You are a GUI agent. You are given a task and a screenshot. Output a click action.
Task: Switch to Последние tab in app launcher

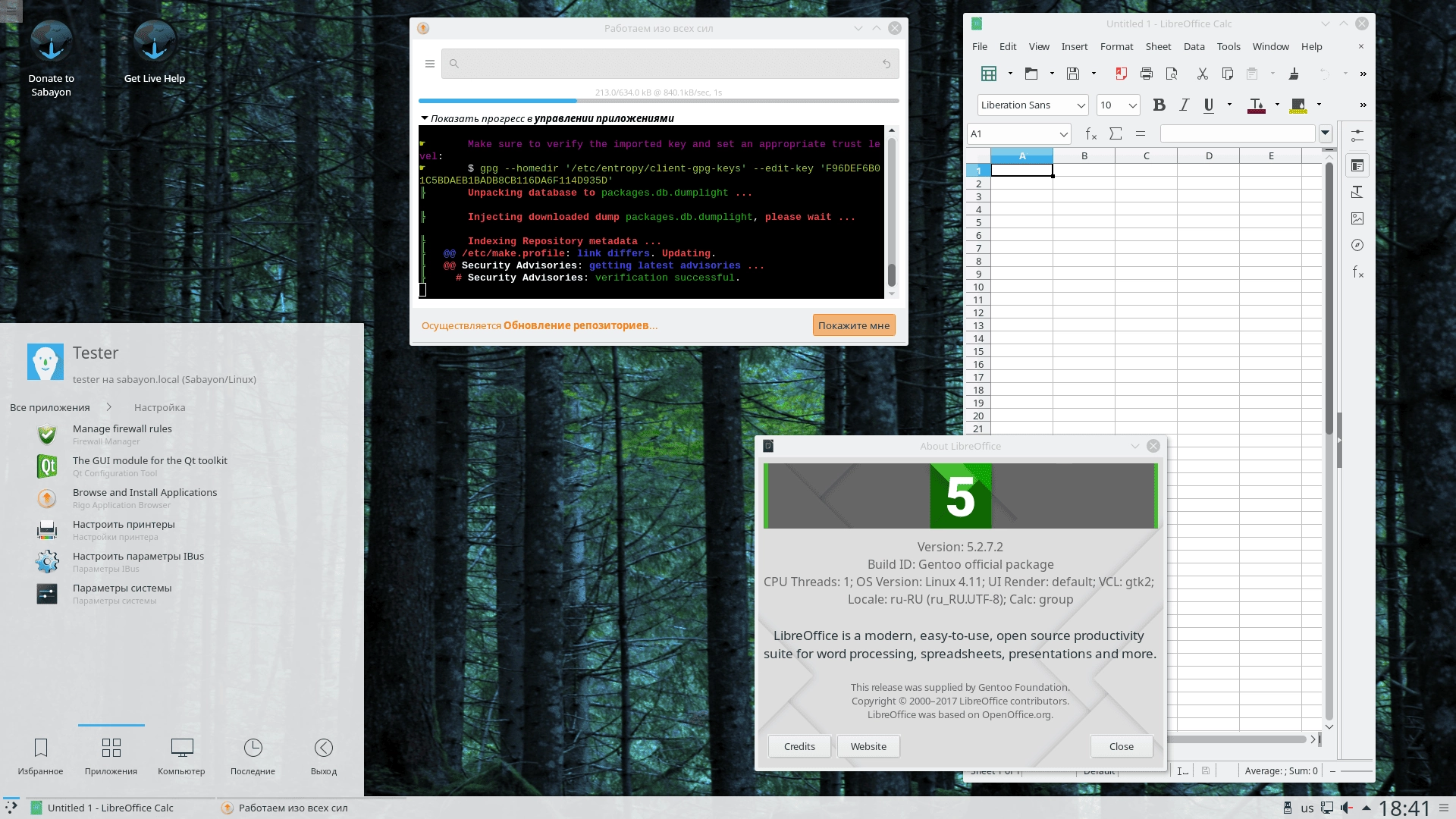[253, 757]
